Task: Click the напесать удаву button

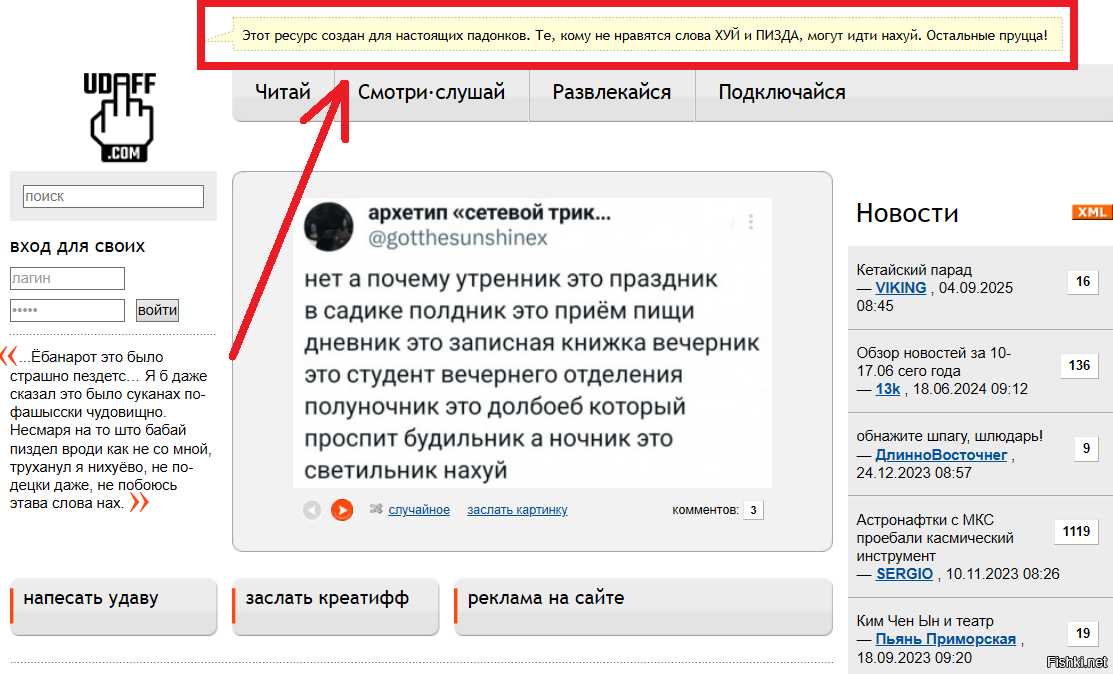Action: 113,599
